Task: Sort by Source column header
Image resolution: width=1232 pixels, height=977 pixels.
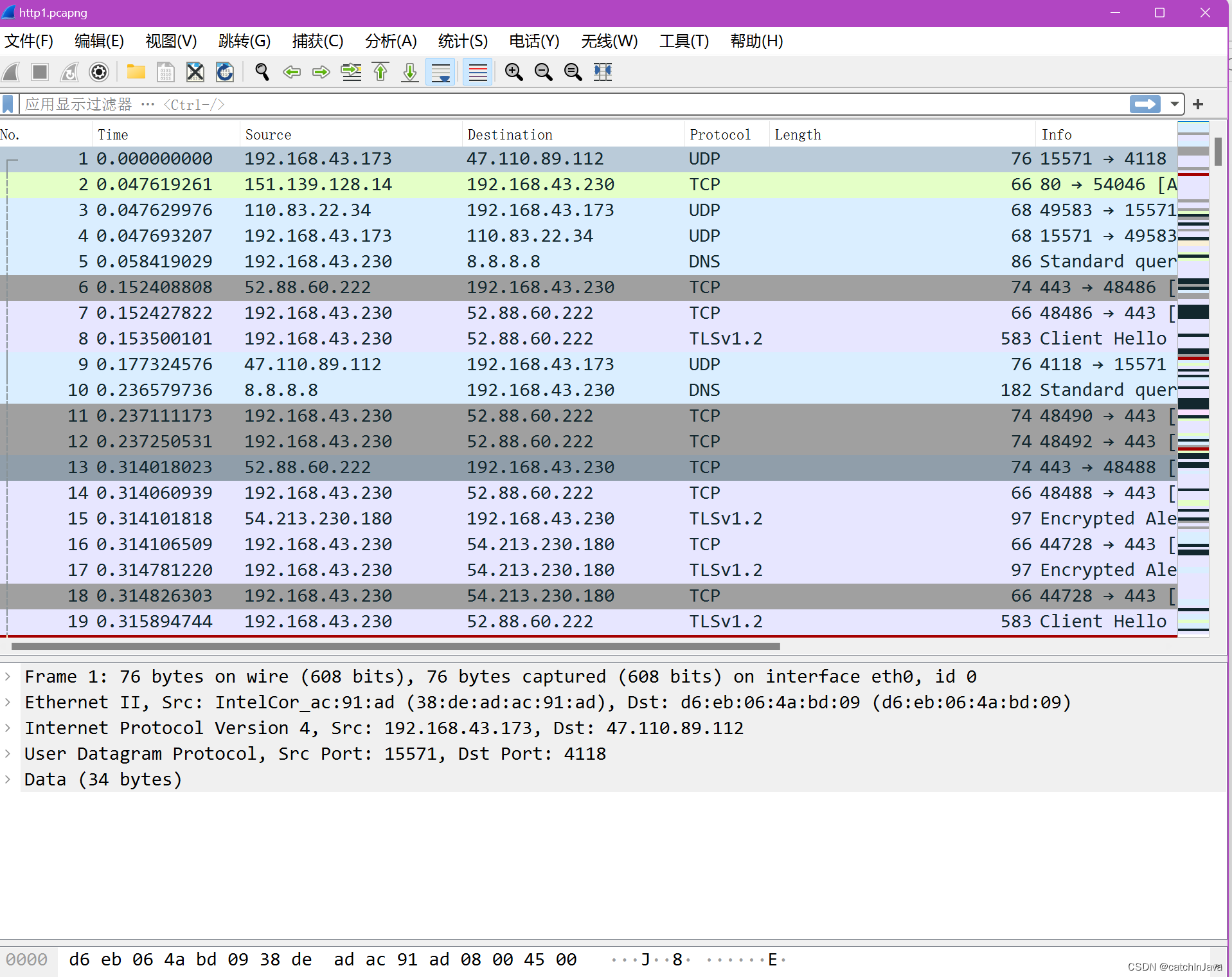Action: [x=351, y=134]
